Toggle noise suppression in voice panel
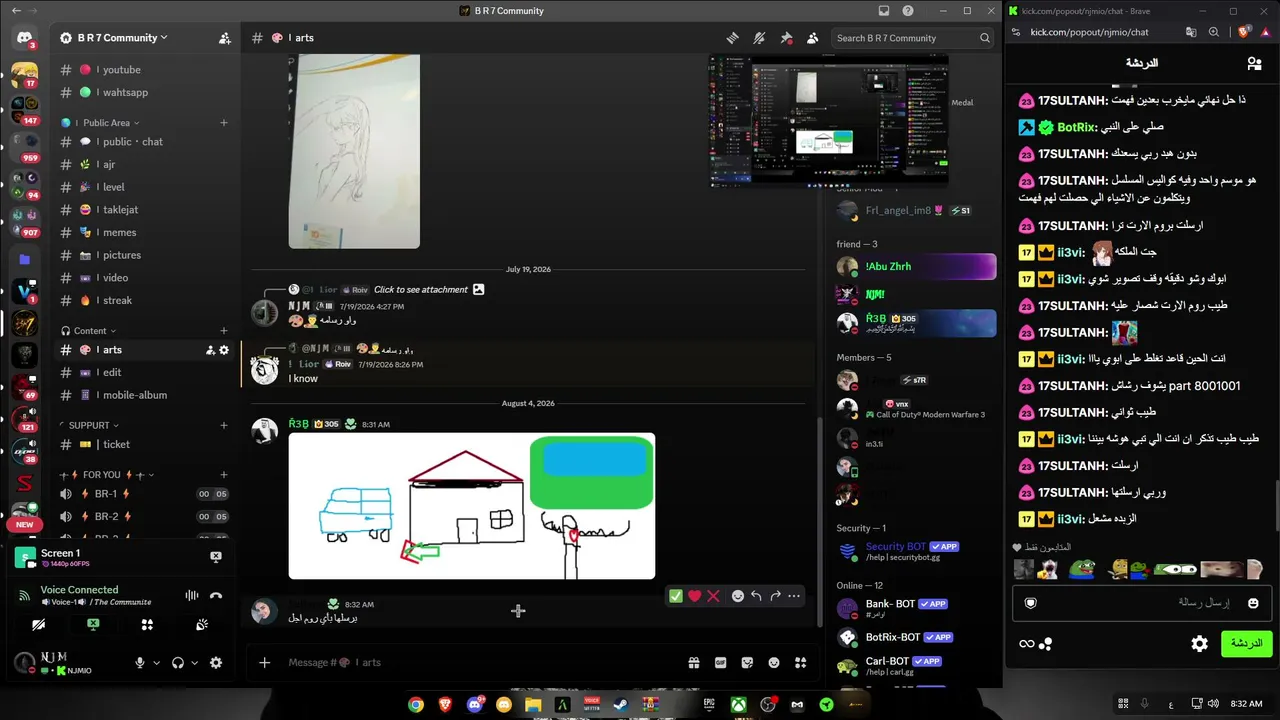 pos(191,595)
